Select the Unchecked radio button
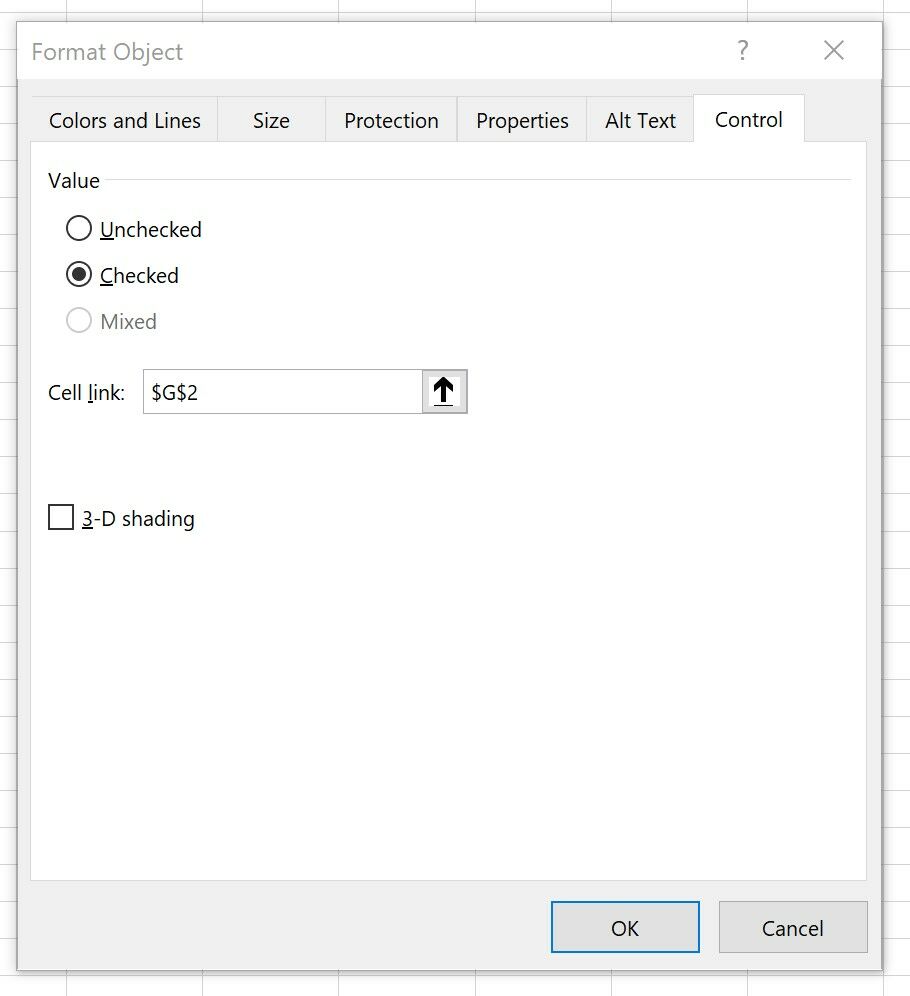 pos(78,228)
